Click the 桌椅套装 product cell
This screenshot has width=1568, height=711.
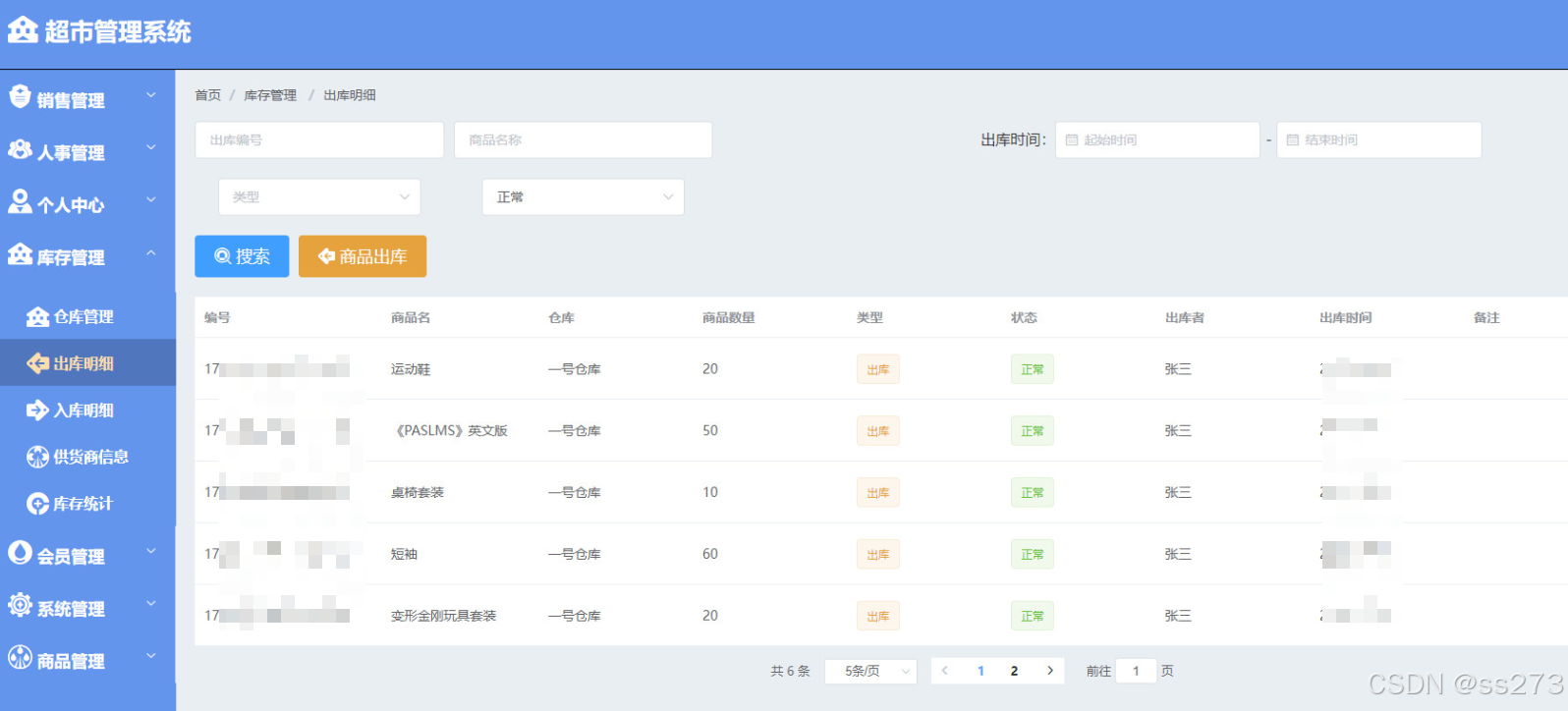coord(418,492)
